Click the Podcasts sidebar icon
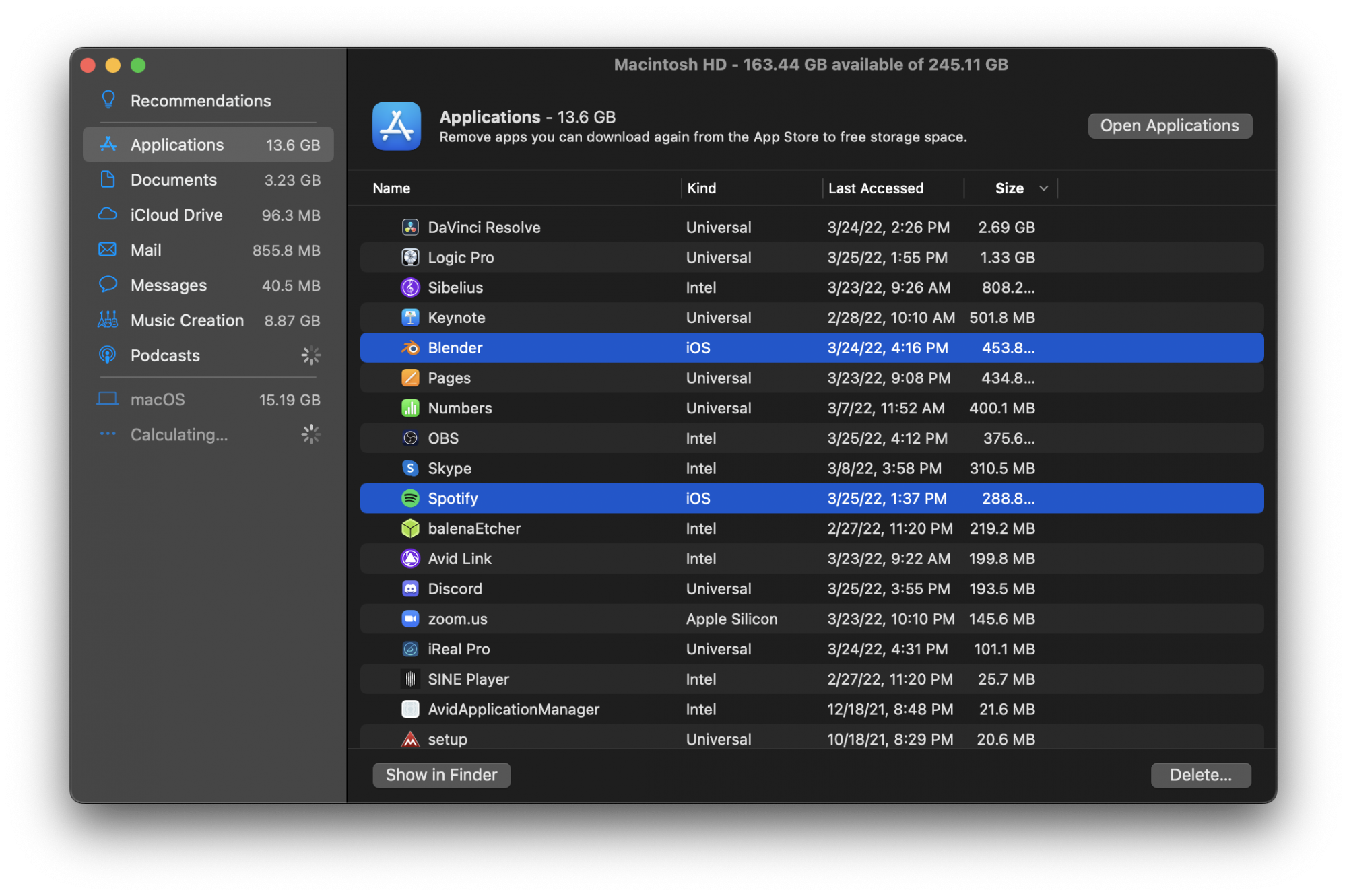The width and height of the screenshot is (1347, 896). pos(108,355)
